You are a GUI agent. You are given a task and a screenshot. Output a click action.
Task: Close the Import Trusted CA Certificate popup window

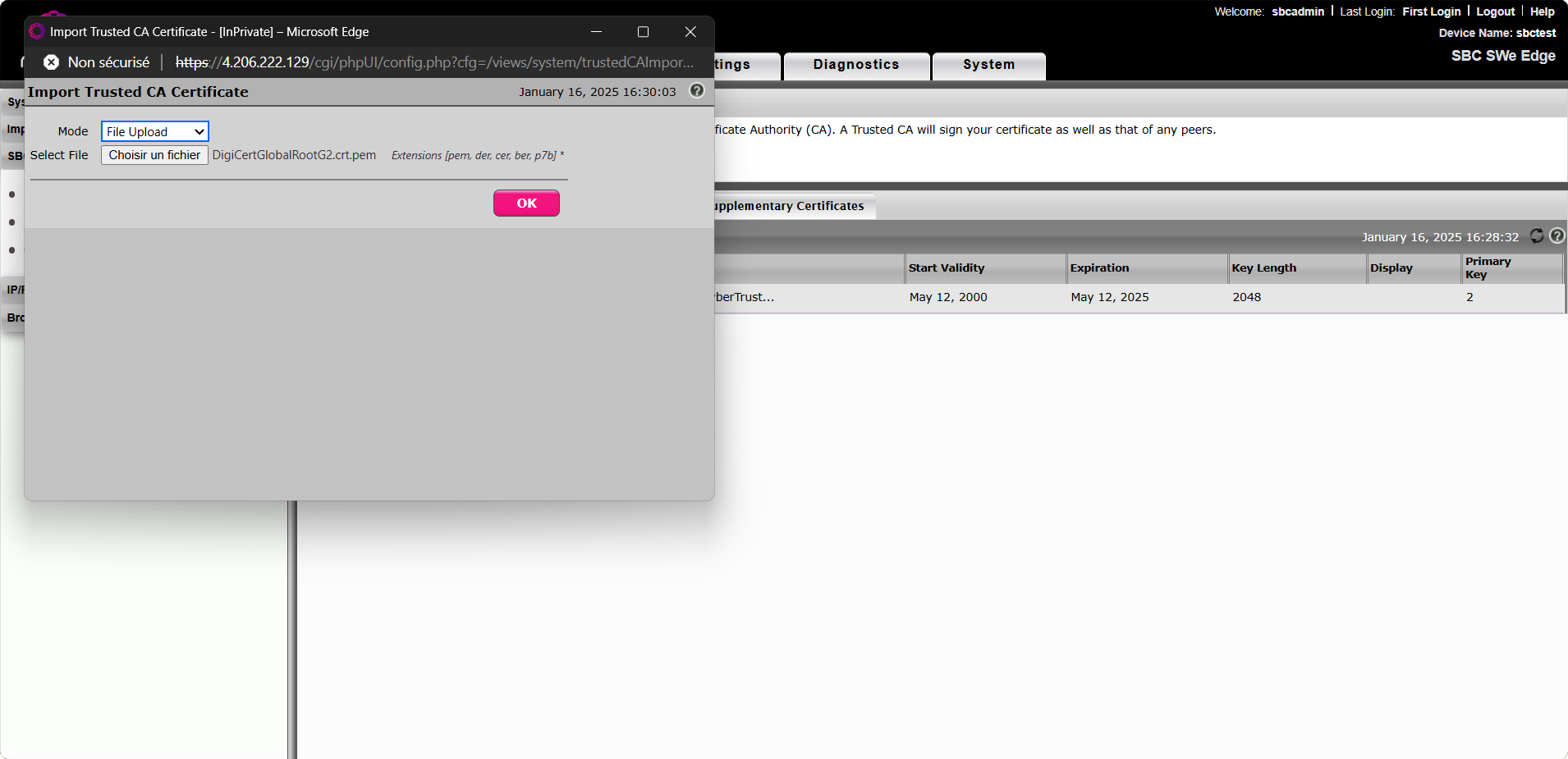(690, 32)
